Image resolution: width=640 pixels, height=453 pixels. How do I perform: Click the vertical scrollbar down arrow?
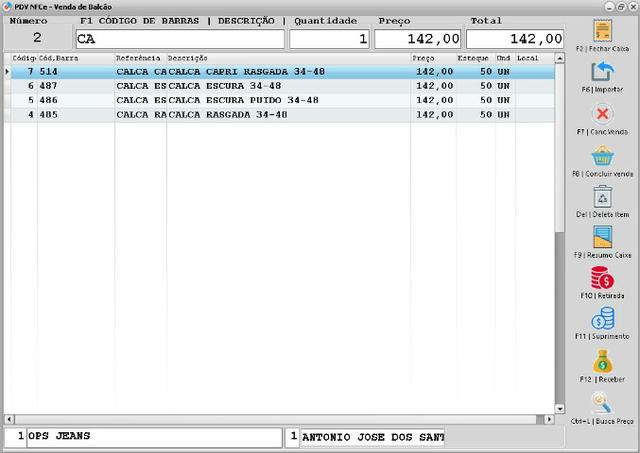pos(560,409)
